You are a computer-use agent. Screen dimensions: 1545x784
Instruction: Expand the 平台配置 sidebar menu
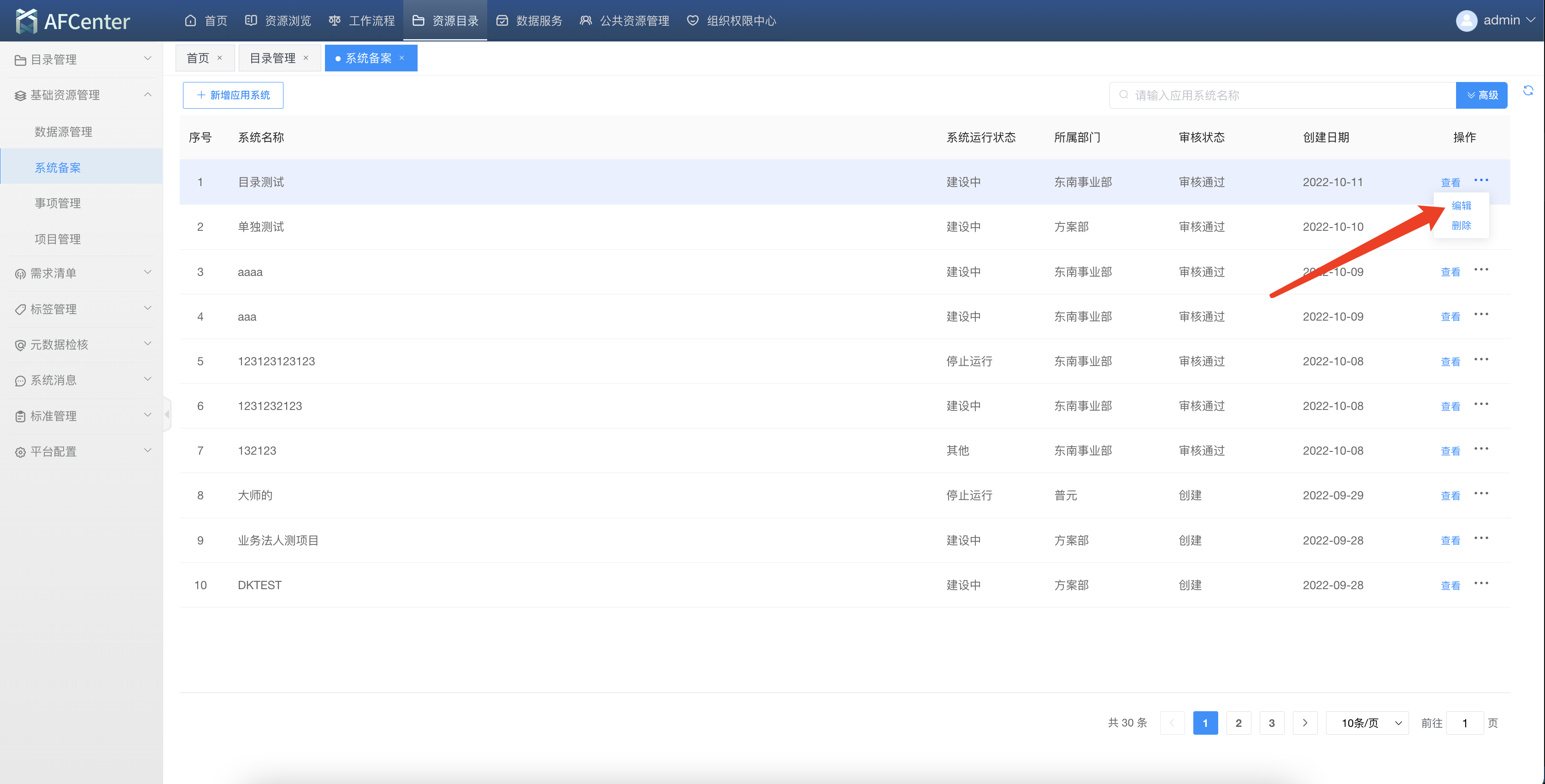tap(81, 451)
